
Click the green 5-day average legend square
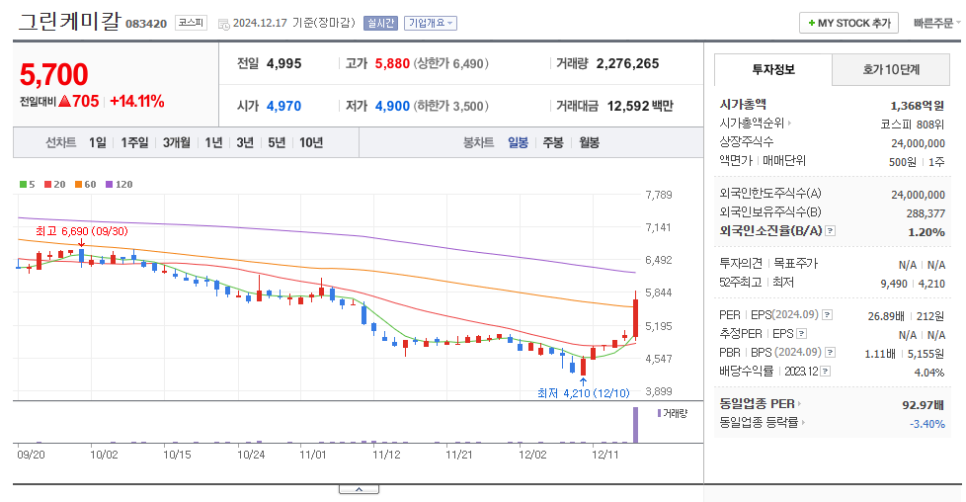point(23,184)
